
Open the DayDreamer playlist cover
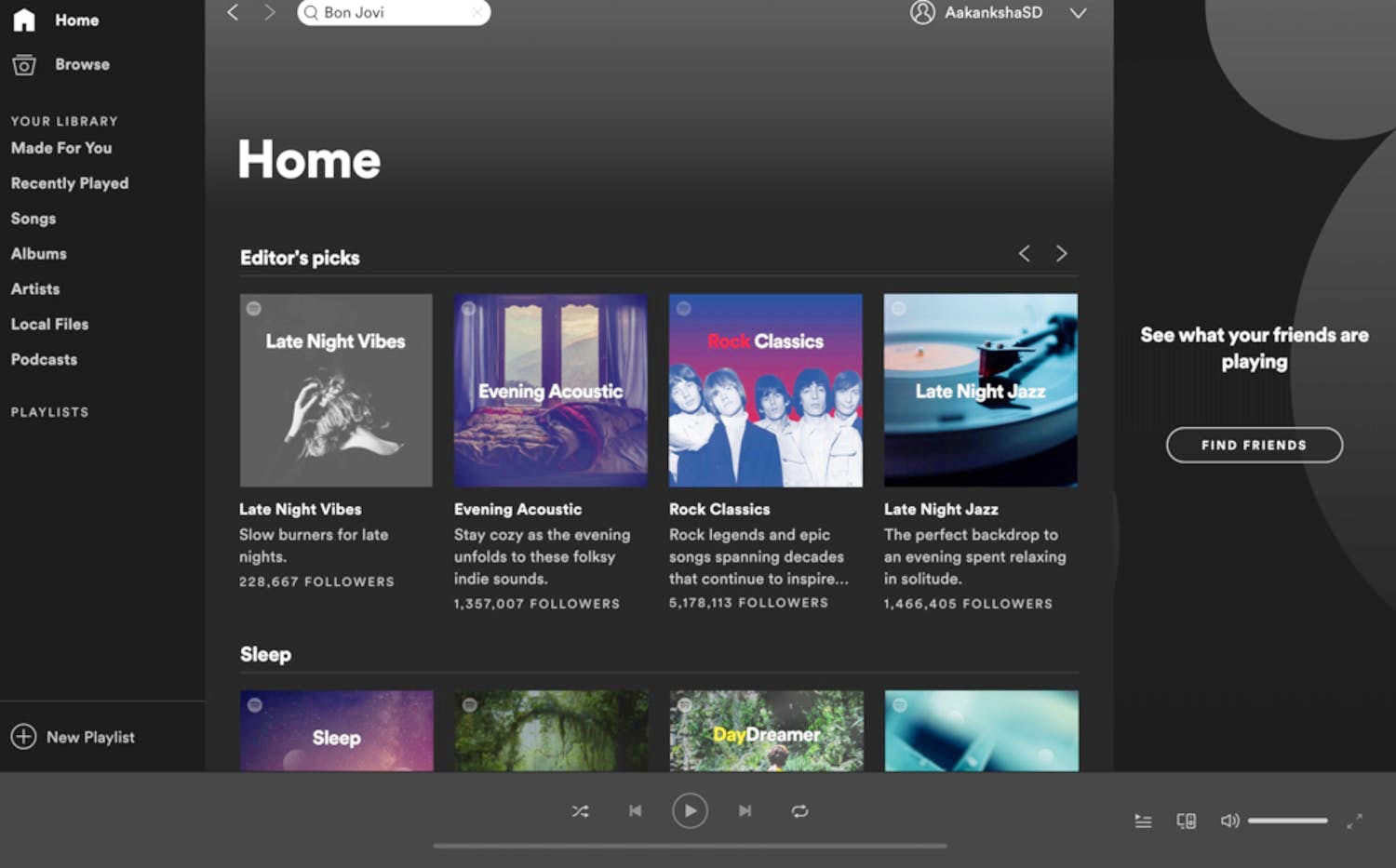[x=767, y=730]
